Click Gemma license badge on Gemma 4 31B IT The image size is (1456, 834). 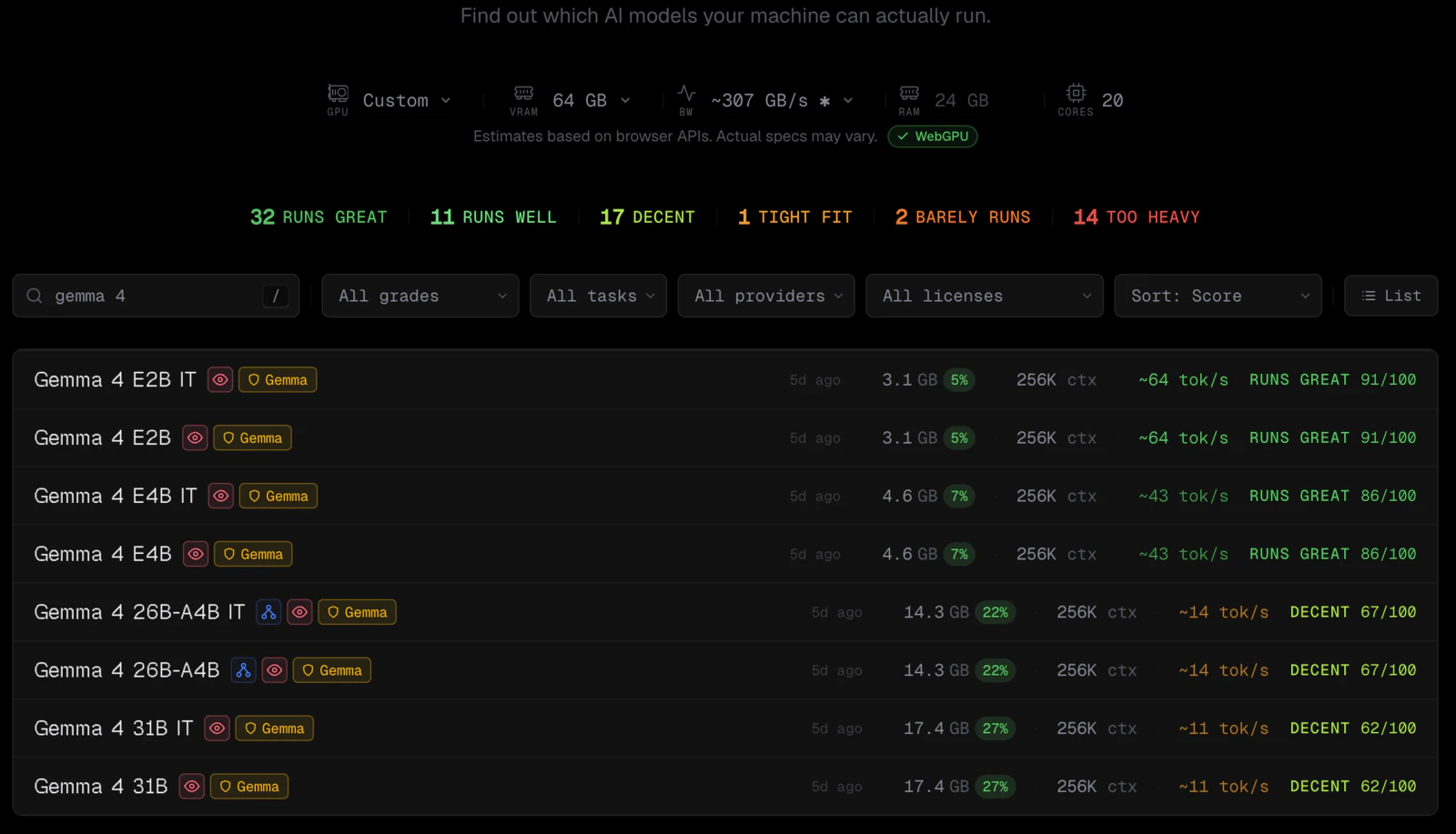pos(274,728)
